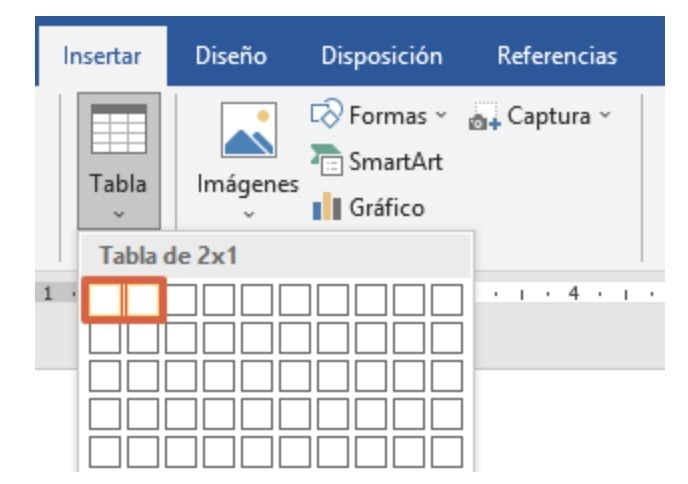Choose the third cell in first grid row
688x484 pixels.
pos(181,300)
